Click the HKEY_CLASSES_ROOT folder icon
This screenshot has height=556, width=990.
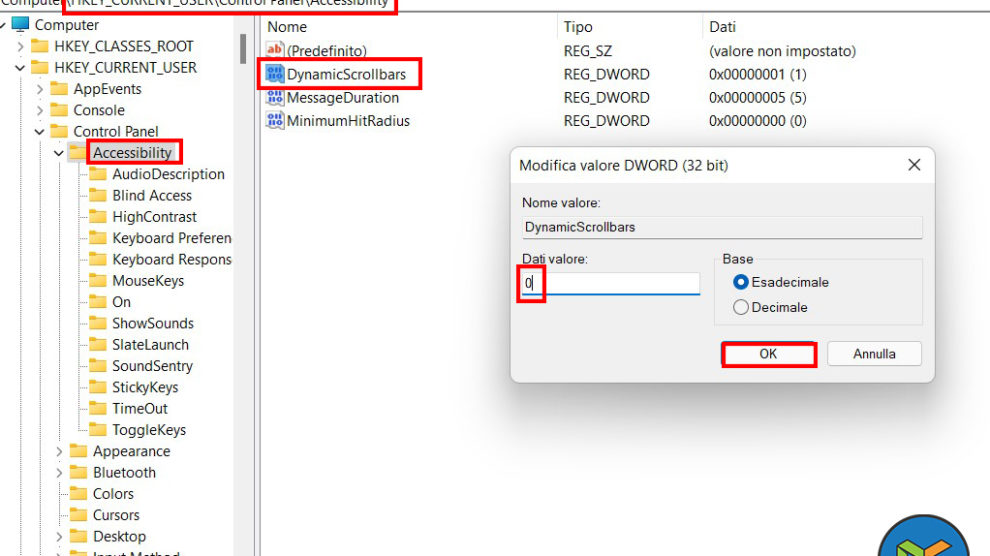pos(40,45)
